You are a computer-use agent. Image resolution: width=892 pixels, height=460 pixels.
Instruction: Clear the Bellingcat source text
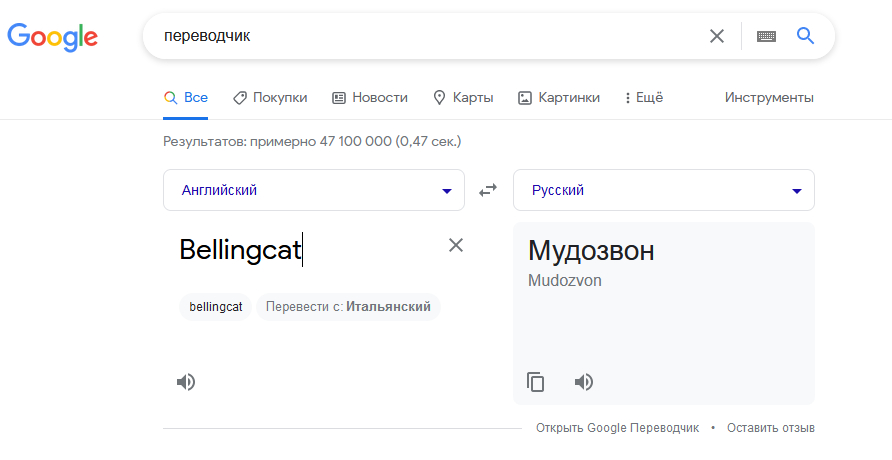pyautogui.click(x=456, y=245)
